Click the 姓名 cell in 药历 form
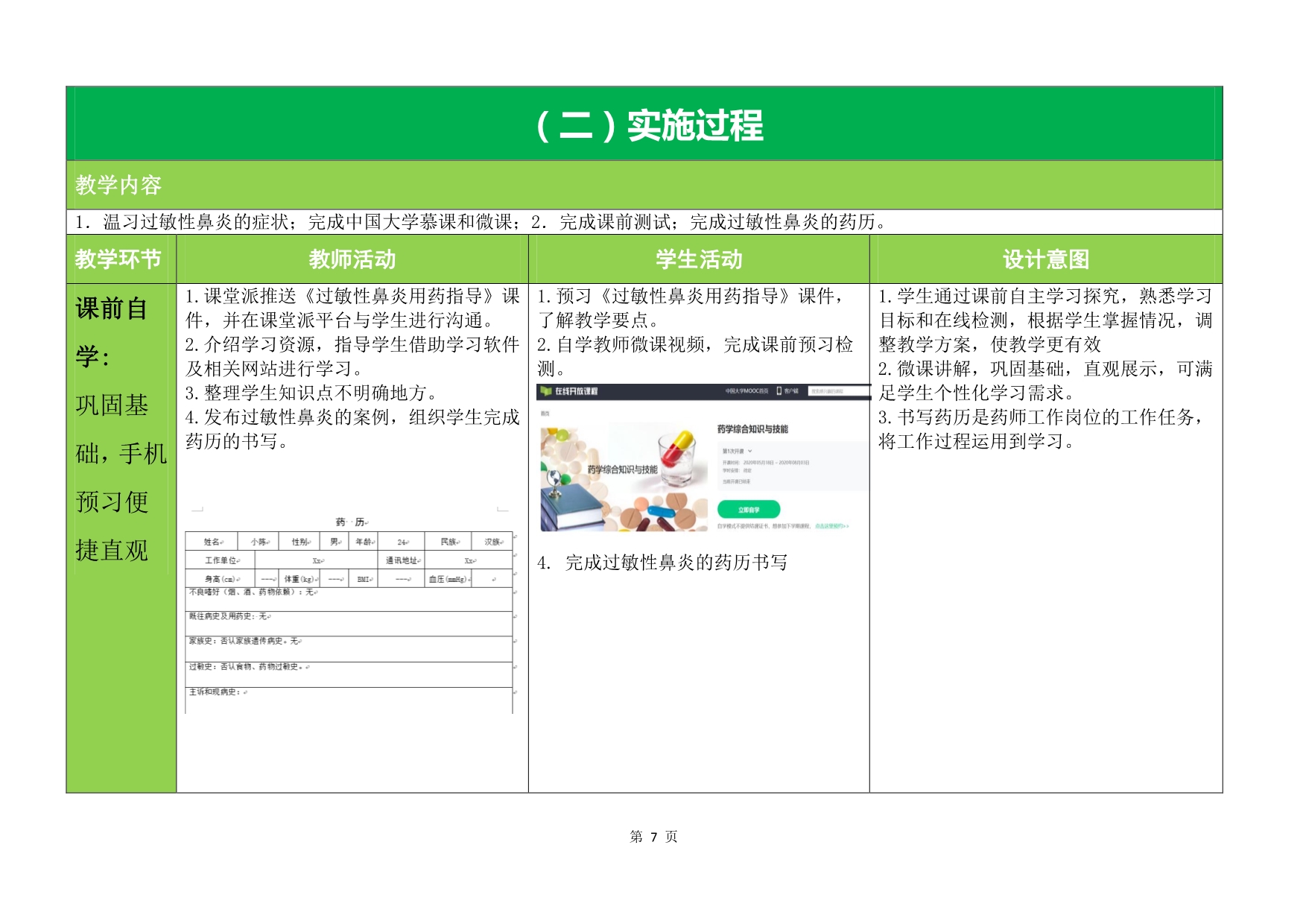This screenshot has width=1306, height=924. (212, 542)
